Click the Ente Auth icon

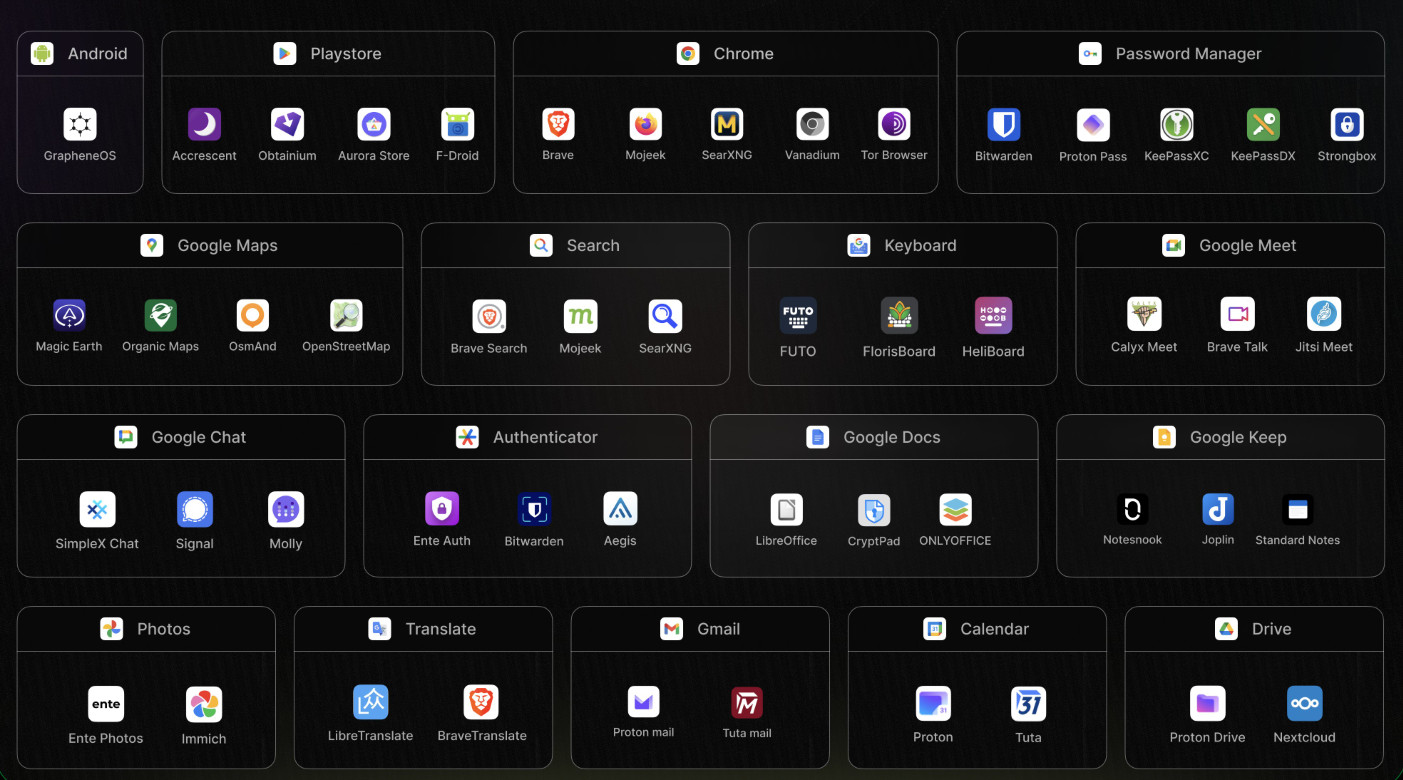coord(442,509)
